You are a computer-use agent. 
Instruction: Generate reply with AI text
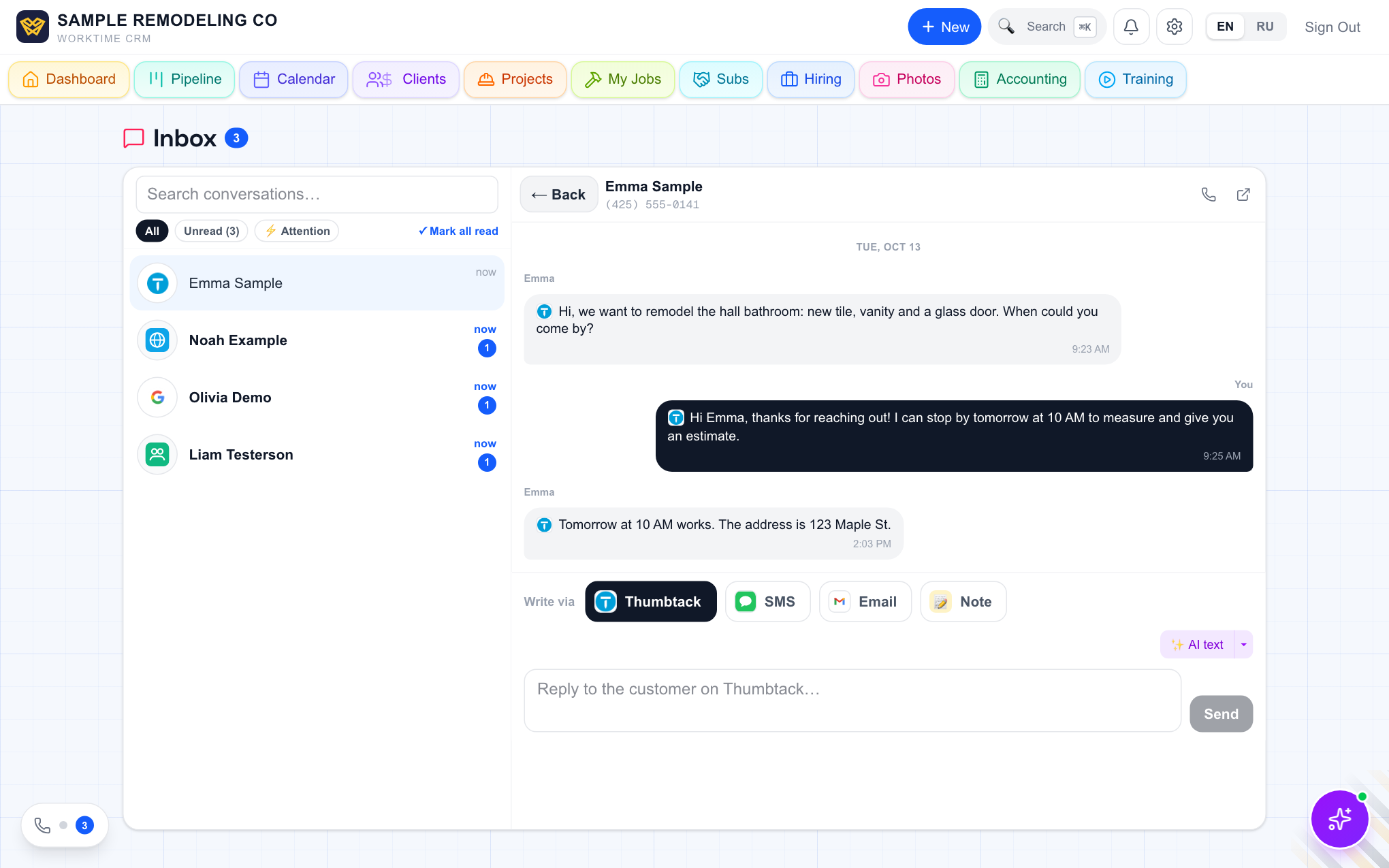1198,645
